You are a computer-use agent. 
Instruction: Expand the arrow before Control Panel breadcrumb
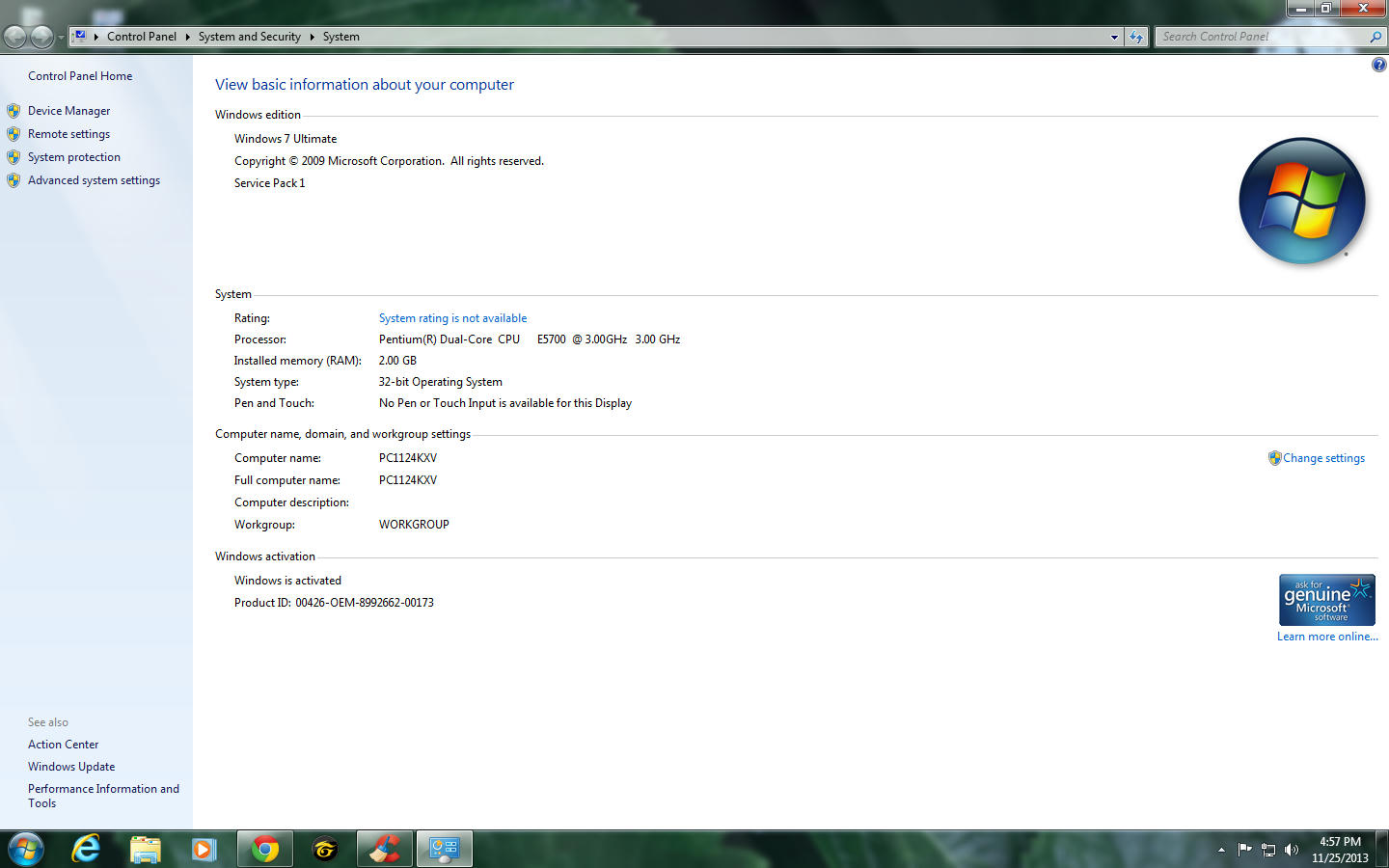pyautogui.click(x=95, y=37)
